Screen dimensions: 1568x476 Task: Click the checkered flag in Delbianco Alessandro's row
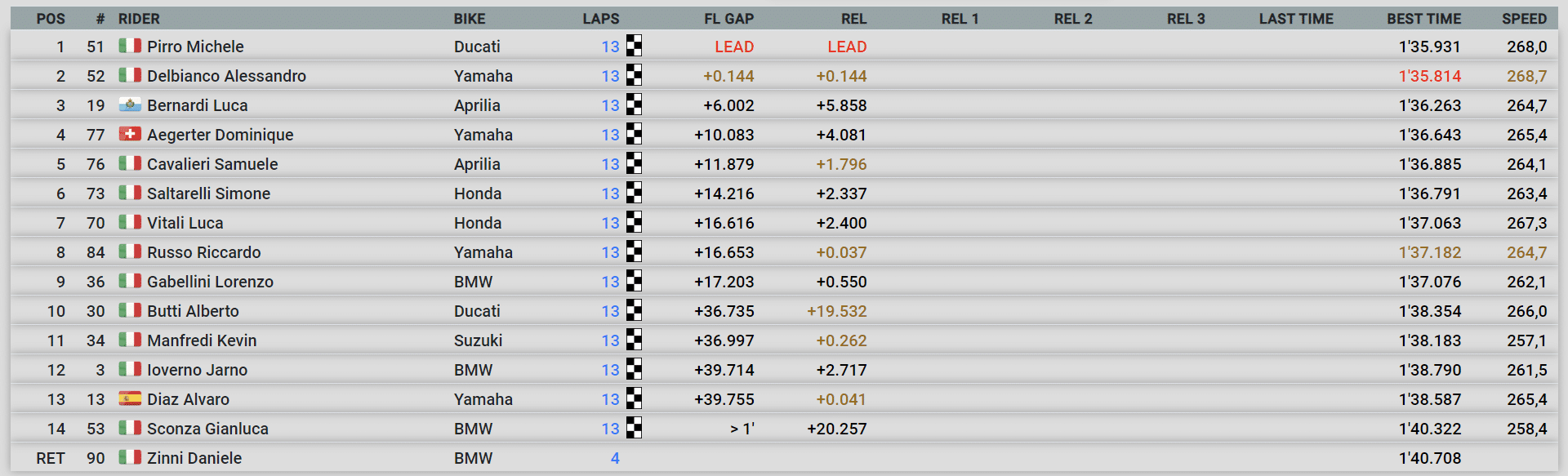tap(634, 75)
